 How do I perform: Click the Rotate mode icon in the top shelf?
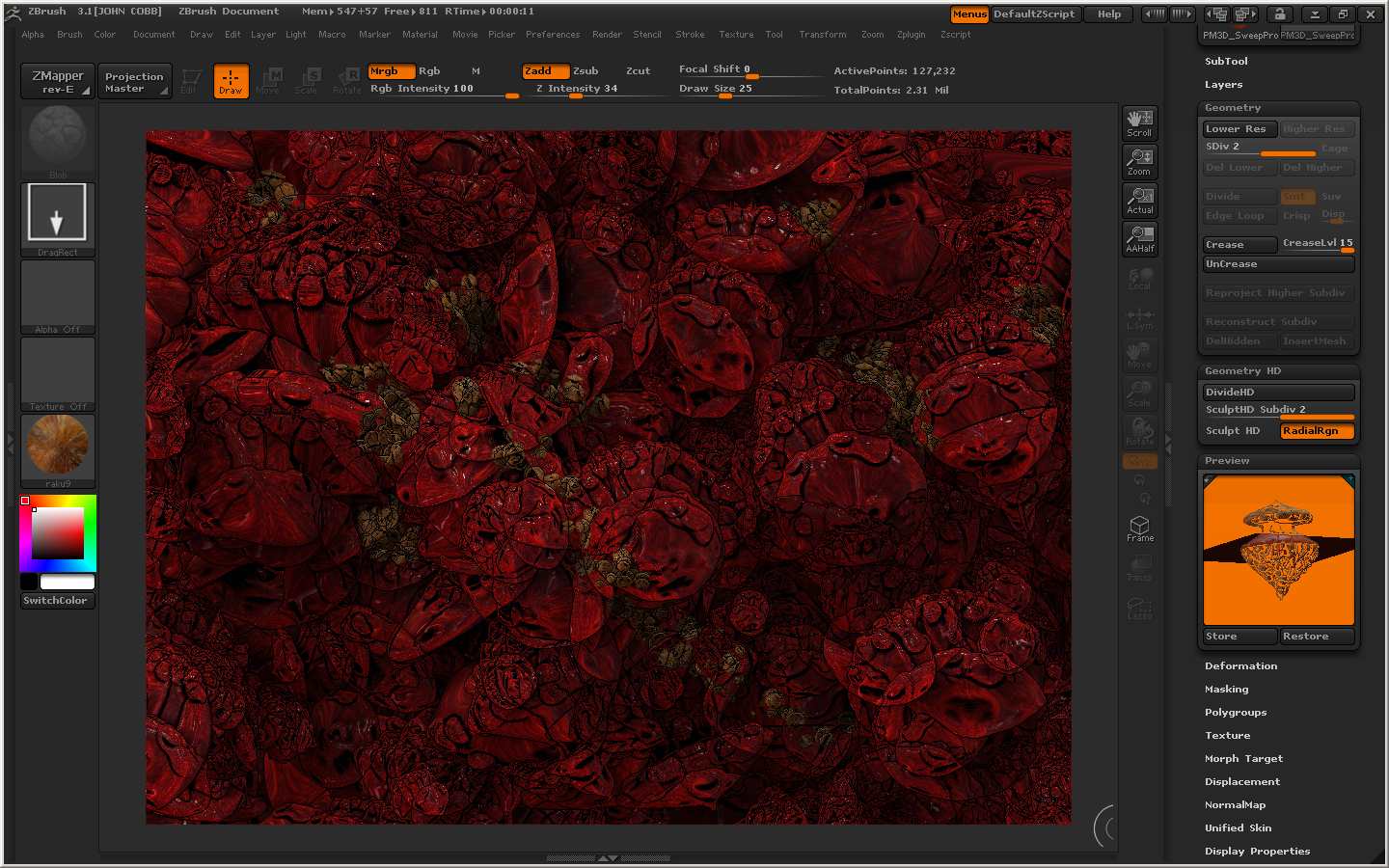(x=346, y=81)
